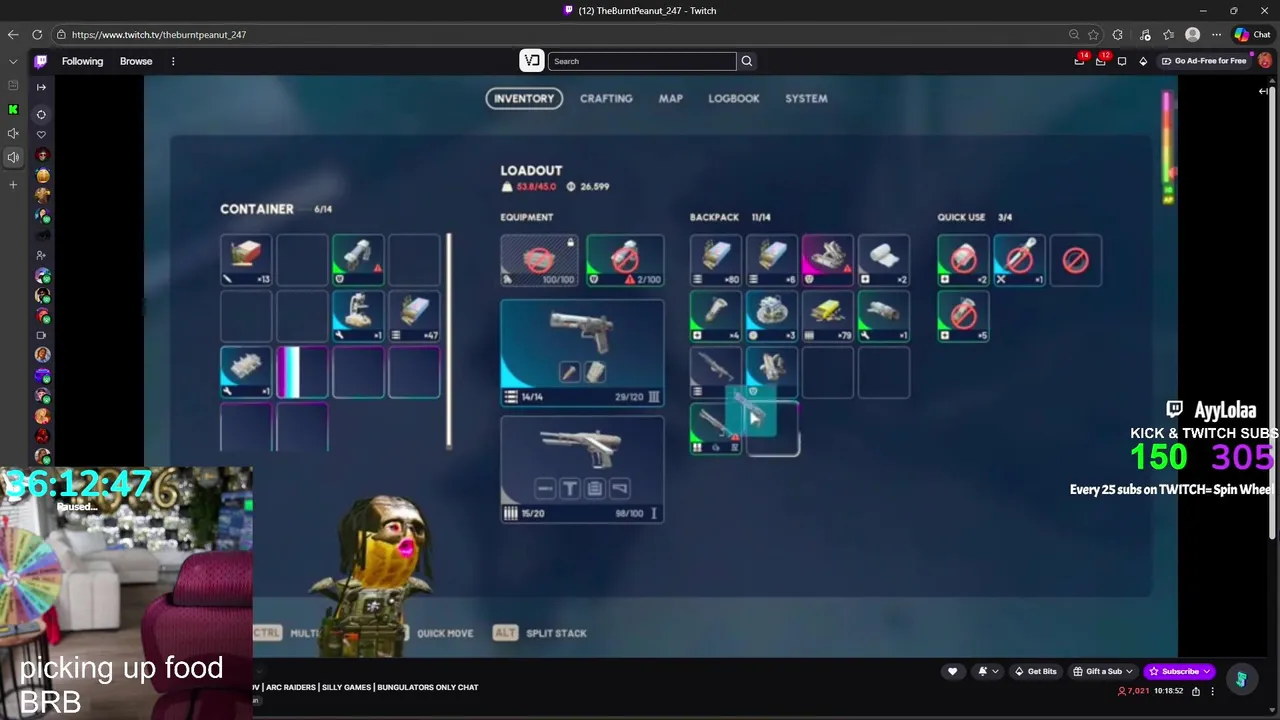The height and width of the screenshot is (720, 1280).
Task: Bookmark page with the star icon
Action: [x=1093, y=34]
